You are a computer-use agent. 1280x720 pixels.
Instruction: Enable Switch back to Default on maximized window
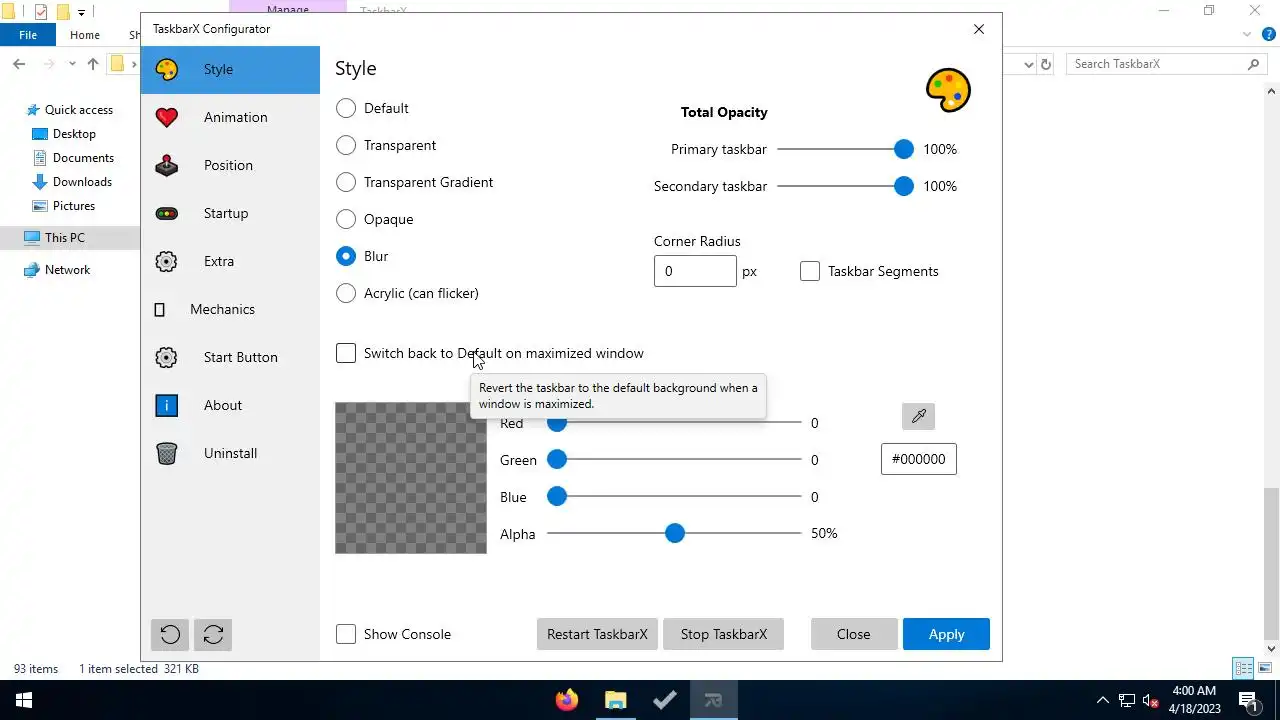(346, 353)
